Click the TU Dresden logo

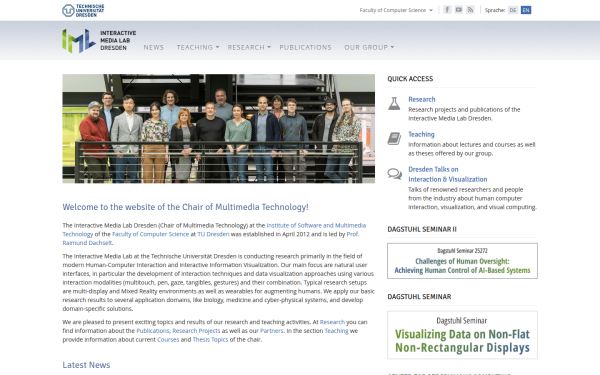point(83,10)
